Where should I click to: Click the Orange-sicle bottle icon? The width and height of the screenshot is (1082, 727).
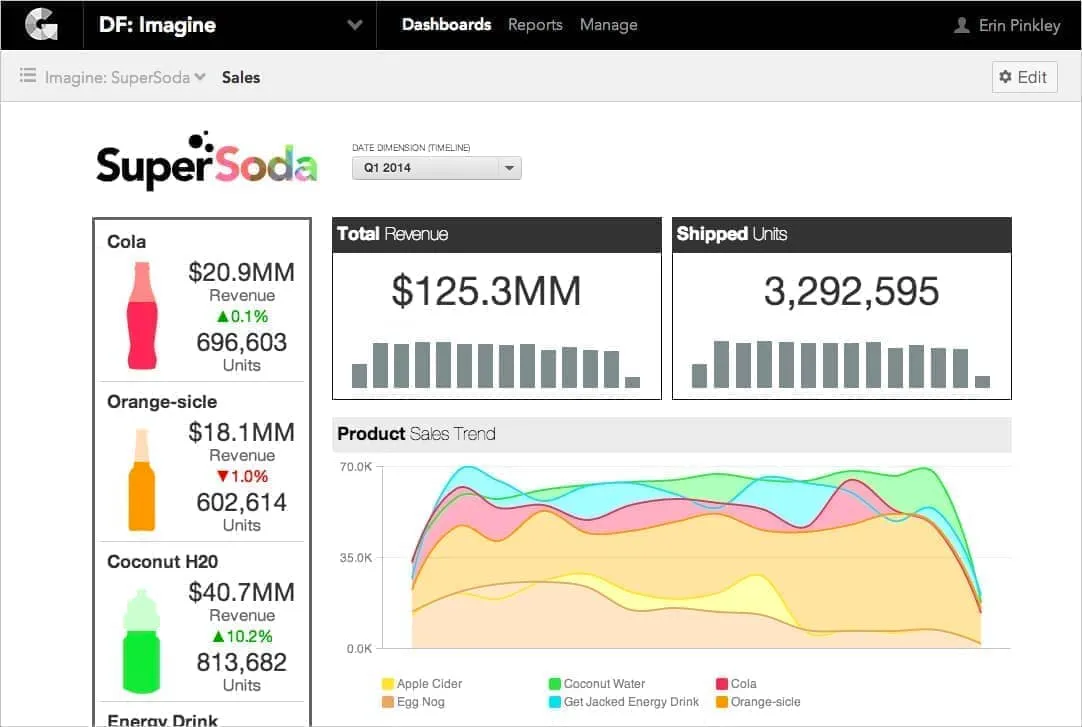pos(142,480)
